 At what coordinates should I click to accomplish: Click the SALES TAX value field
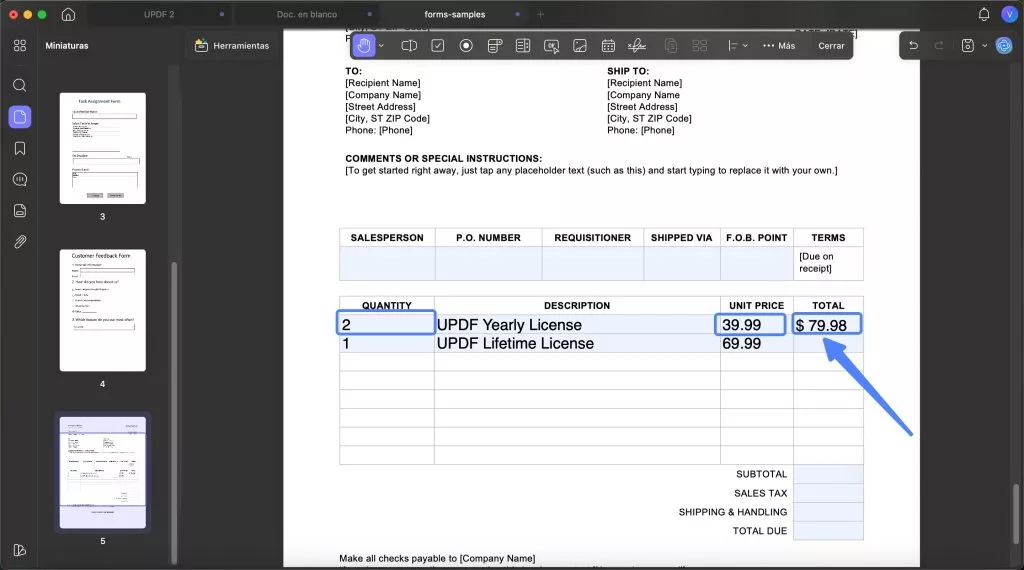coord(828,493)
